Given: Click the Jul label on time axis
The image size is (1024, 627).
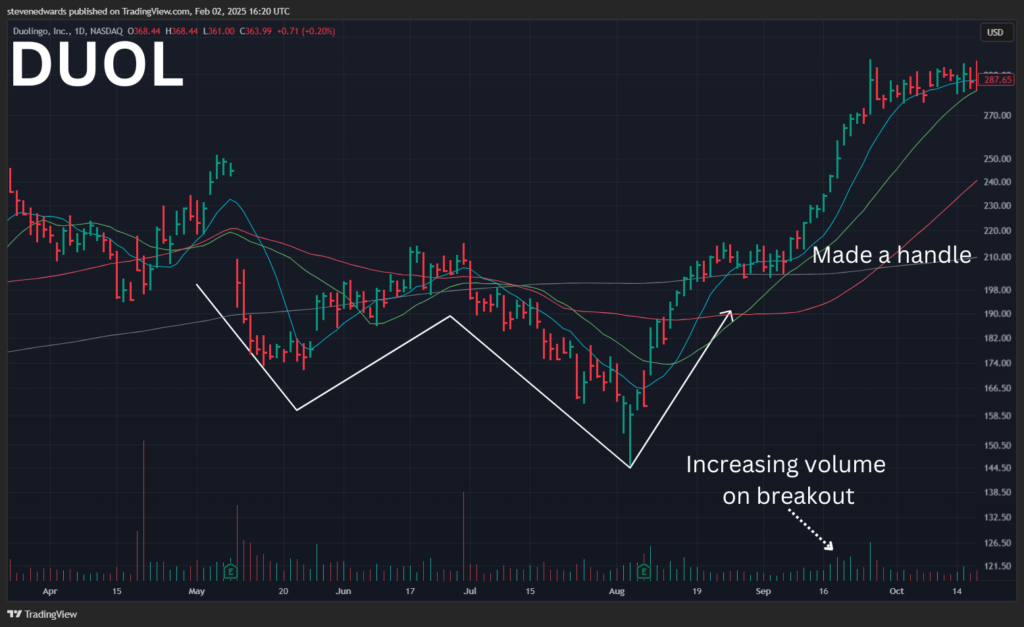Looking at the screenshot, I should click(470, 591).
